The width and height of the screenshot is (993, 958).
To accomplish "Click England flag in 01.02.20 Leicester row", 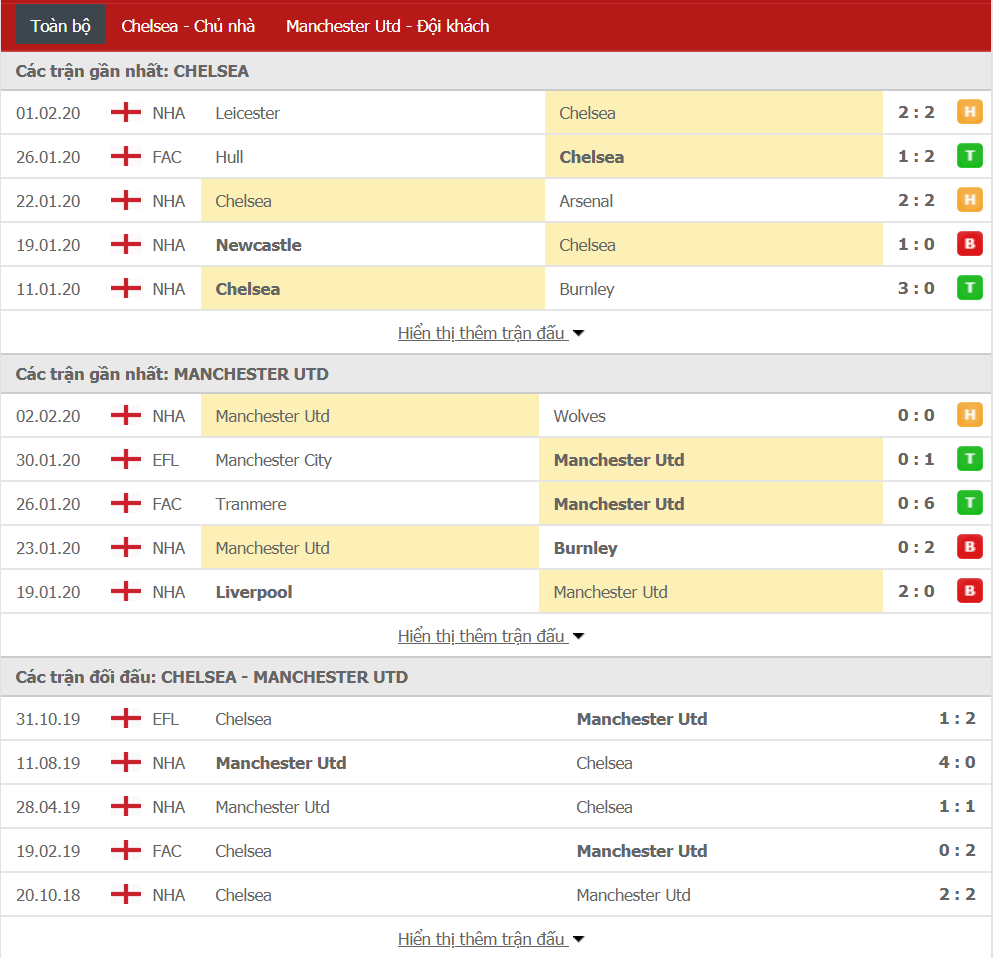I will click(x=126, y=112).
